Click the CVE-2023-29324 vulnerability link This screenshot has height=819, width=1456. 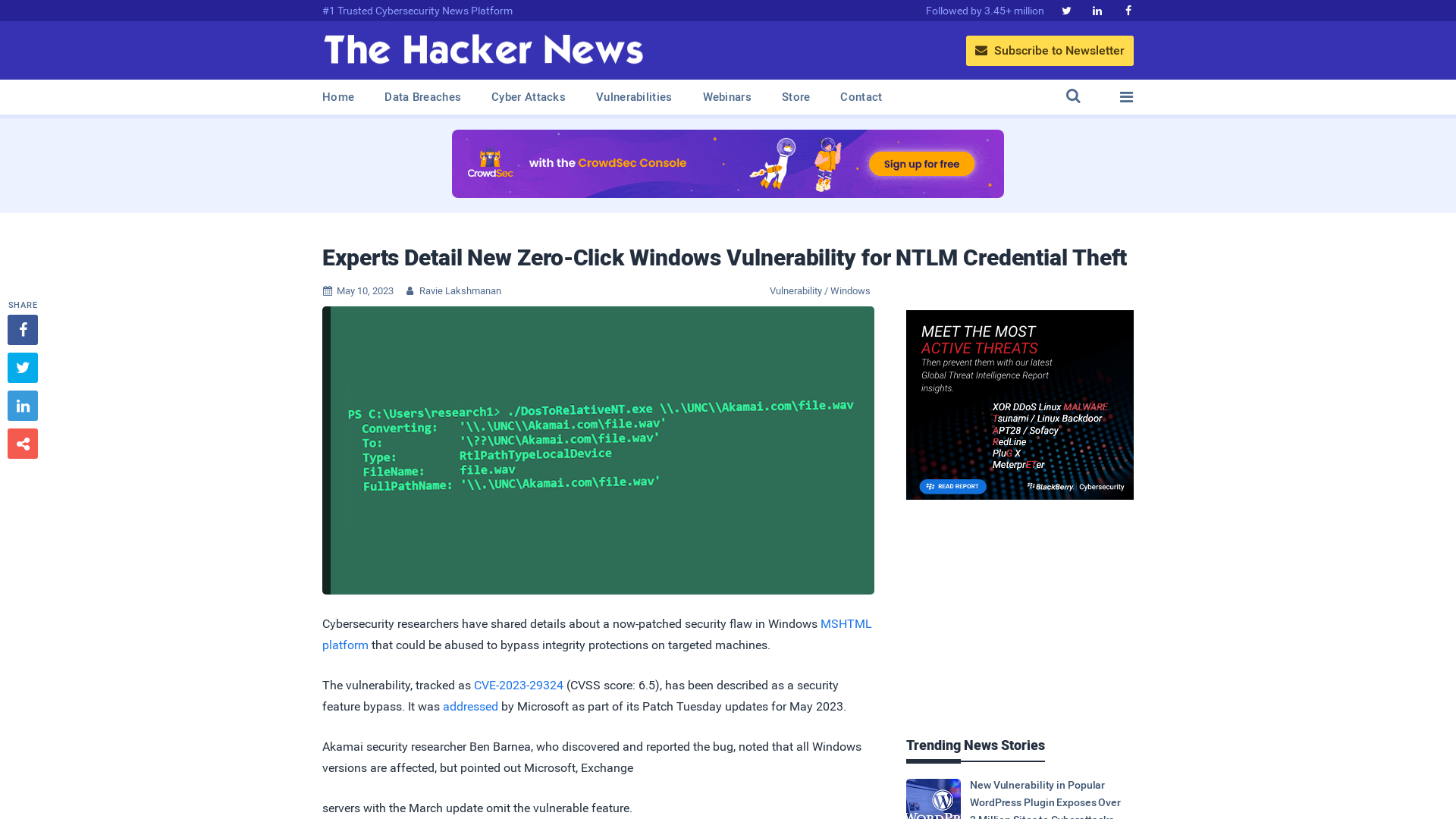(518, 685)
